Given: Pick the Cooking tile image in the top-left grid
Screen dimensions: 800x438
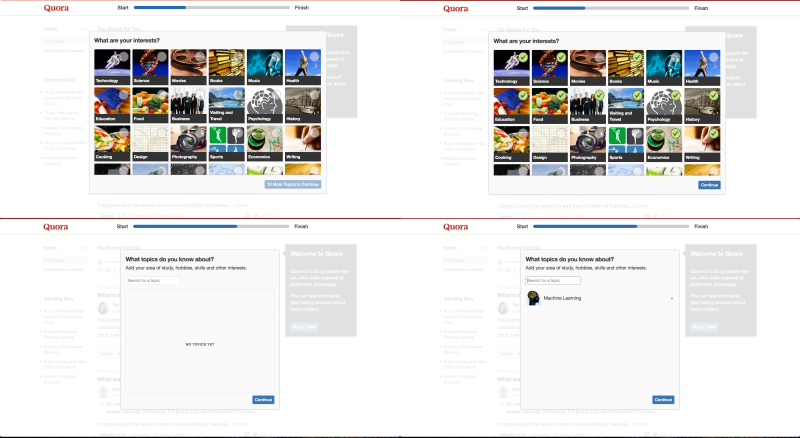Looking at the screenshot, I should tap(112, 143).
